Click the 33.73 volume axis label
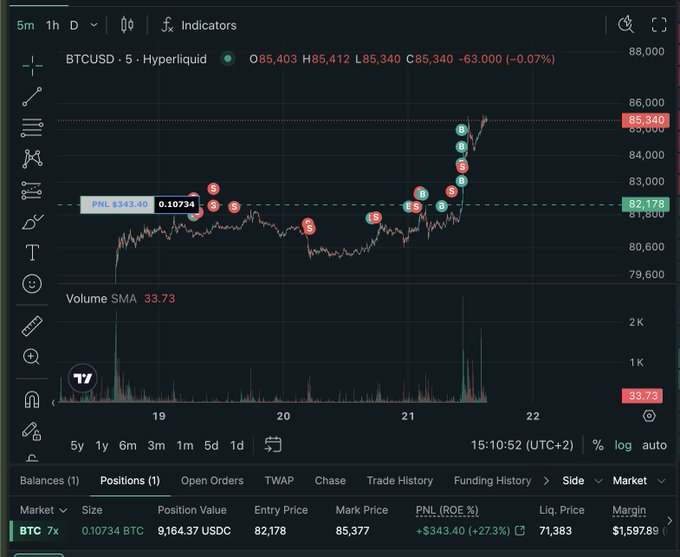Screen dimensions: 680x557 click(x=642, y=396)
